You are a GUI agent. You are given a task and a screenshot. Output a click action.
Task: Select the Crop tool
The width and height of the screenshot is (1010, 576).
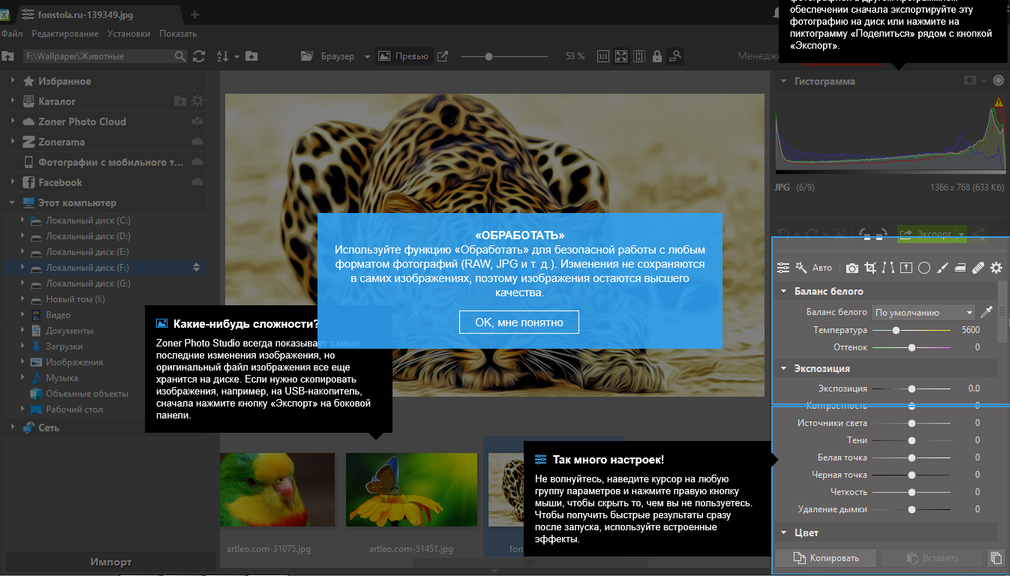point(870,268)
